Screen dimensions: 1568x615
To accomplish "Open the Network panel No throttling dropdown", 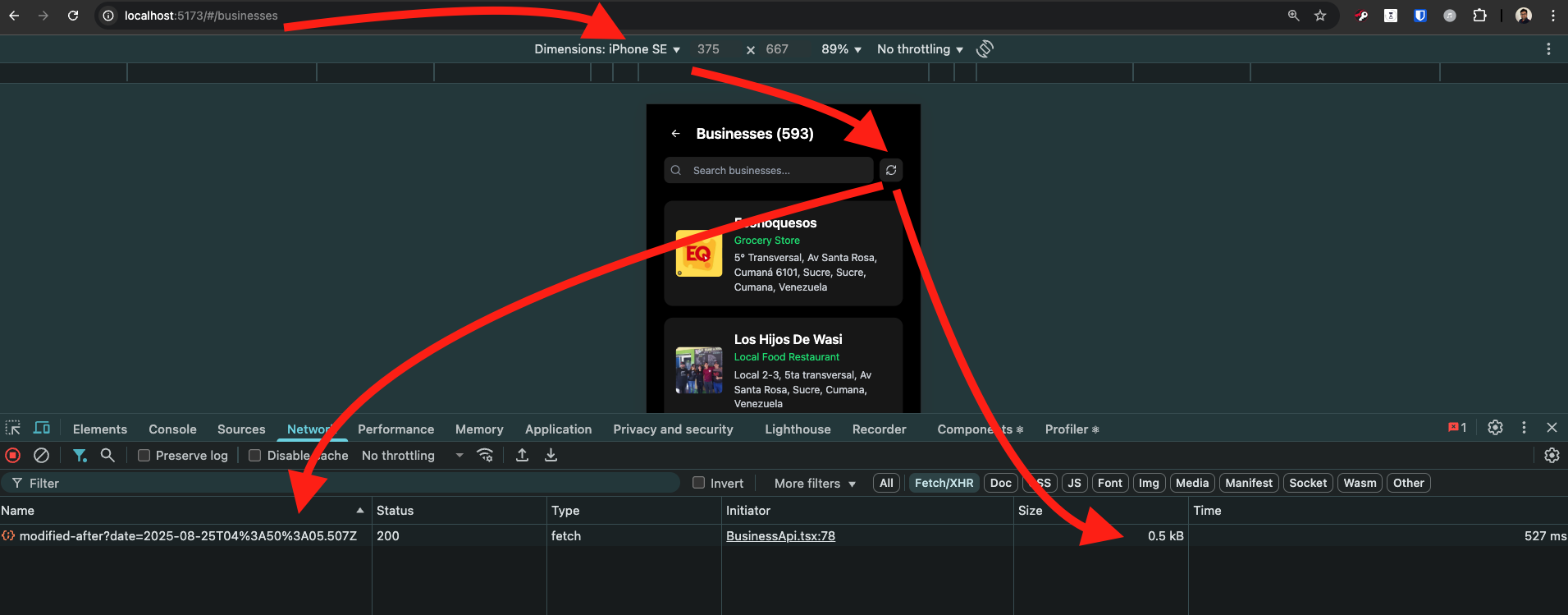I will 413,456.
